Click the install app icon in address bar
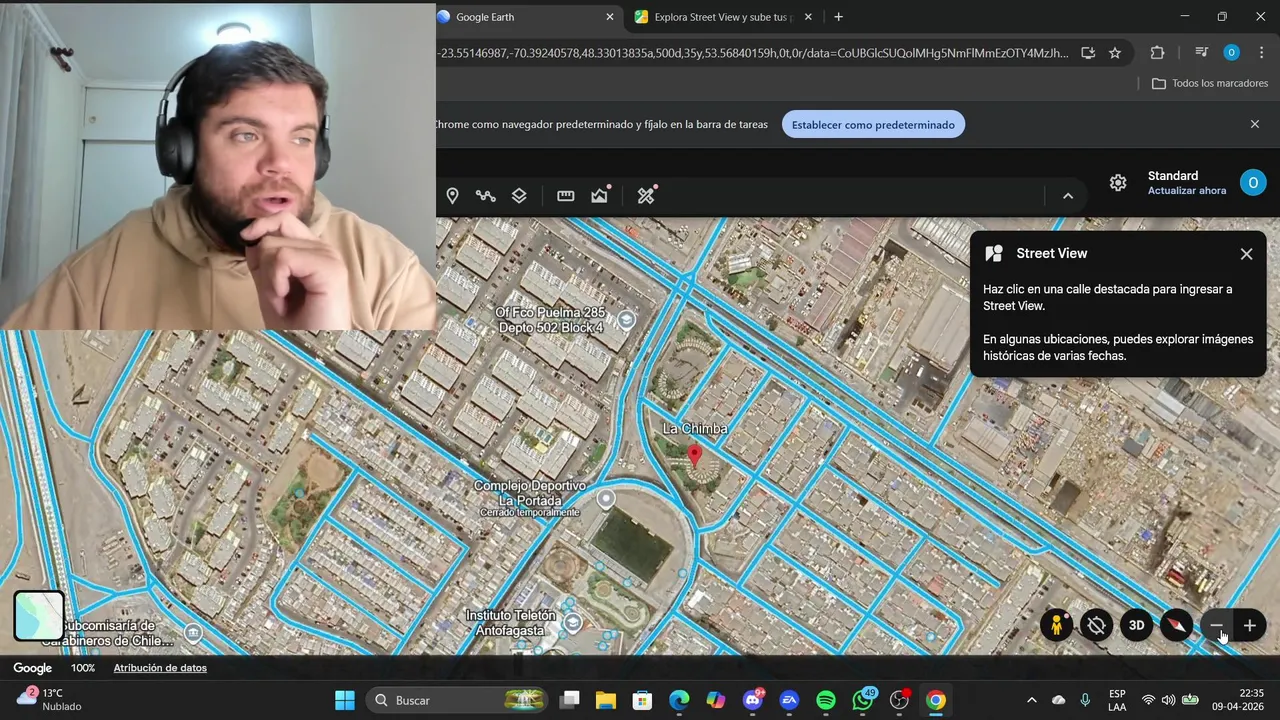Viewport: 1280px width, 720px height. coord(1088,53)
